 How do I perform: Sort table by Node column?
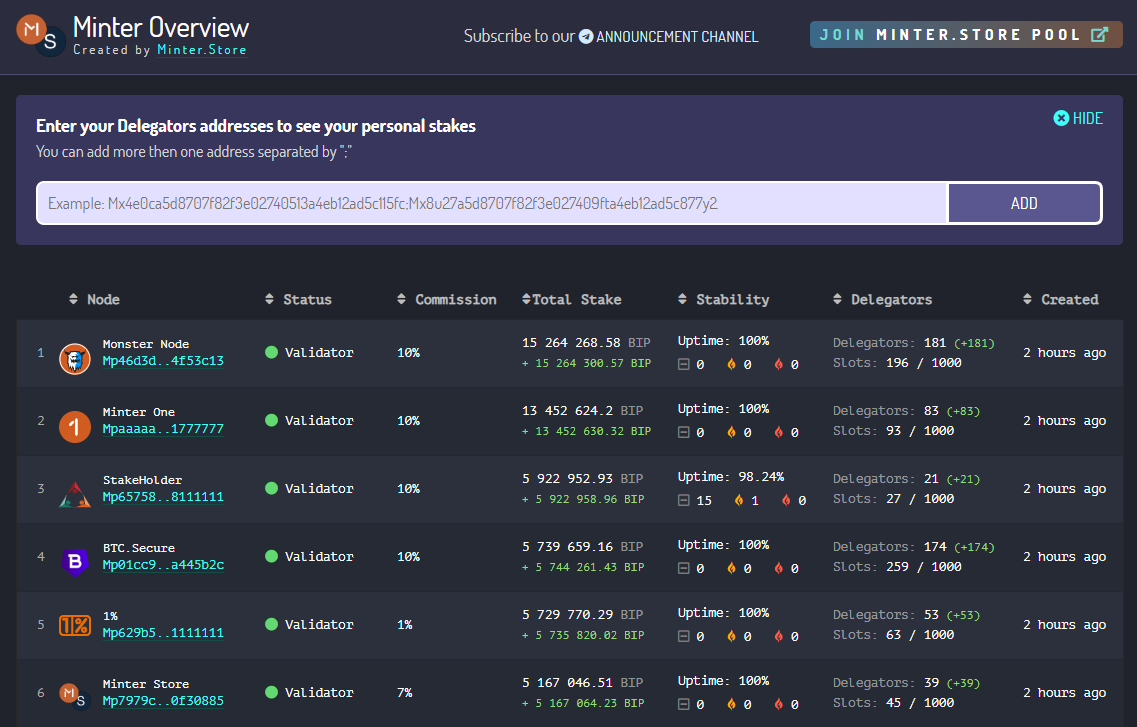coord(94,299)
